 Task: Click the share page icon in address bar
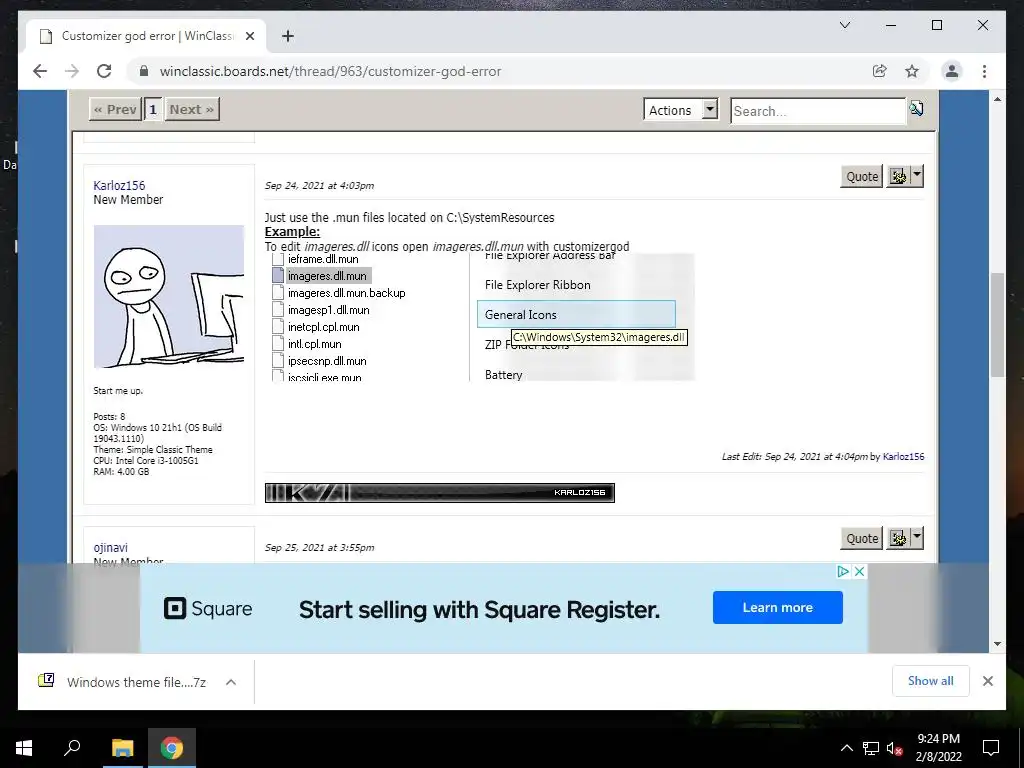[880, 71]
